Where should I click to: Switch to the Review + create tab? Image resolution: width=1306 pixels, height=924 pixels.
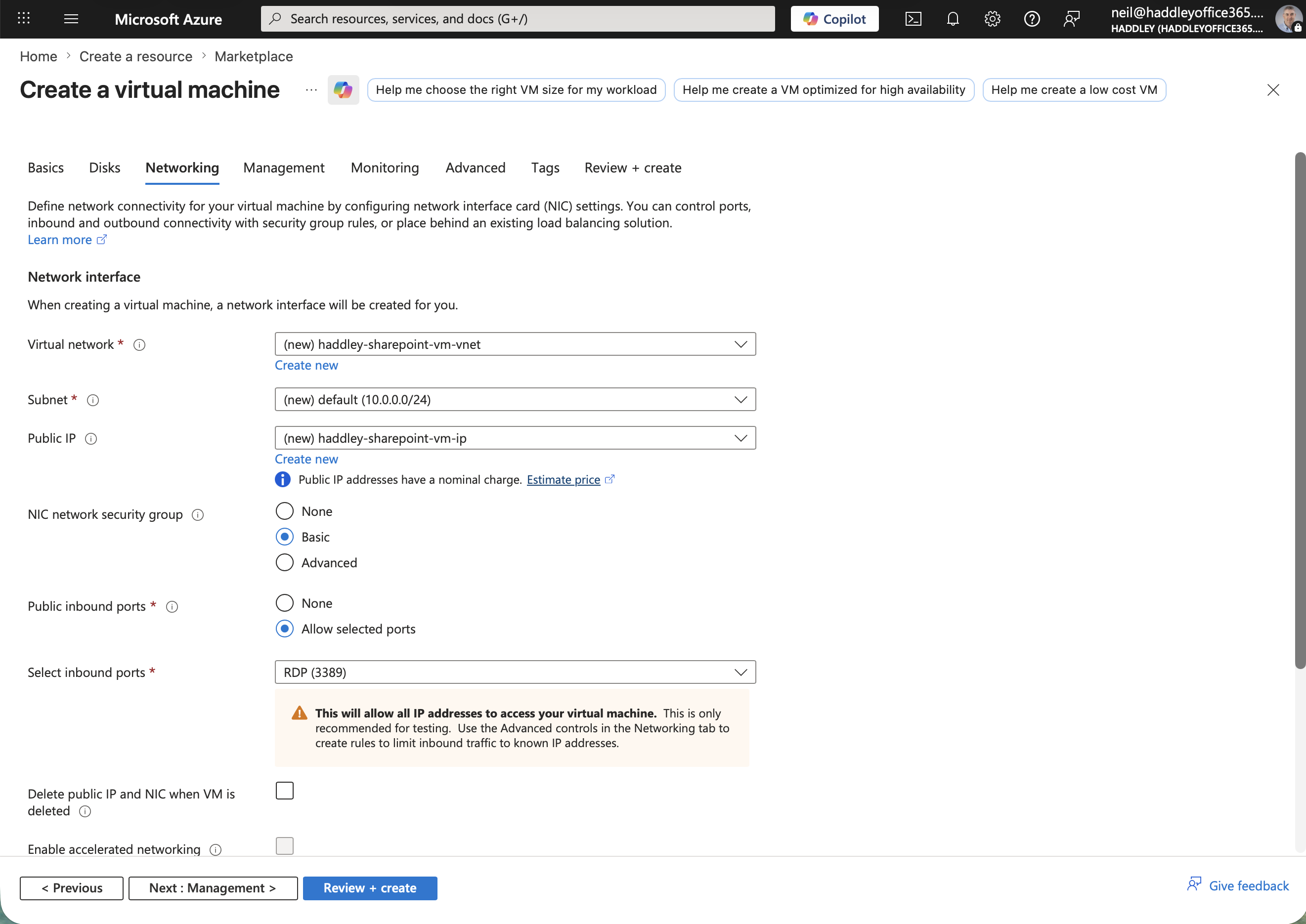(633, 168)
